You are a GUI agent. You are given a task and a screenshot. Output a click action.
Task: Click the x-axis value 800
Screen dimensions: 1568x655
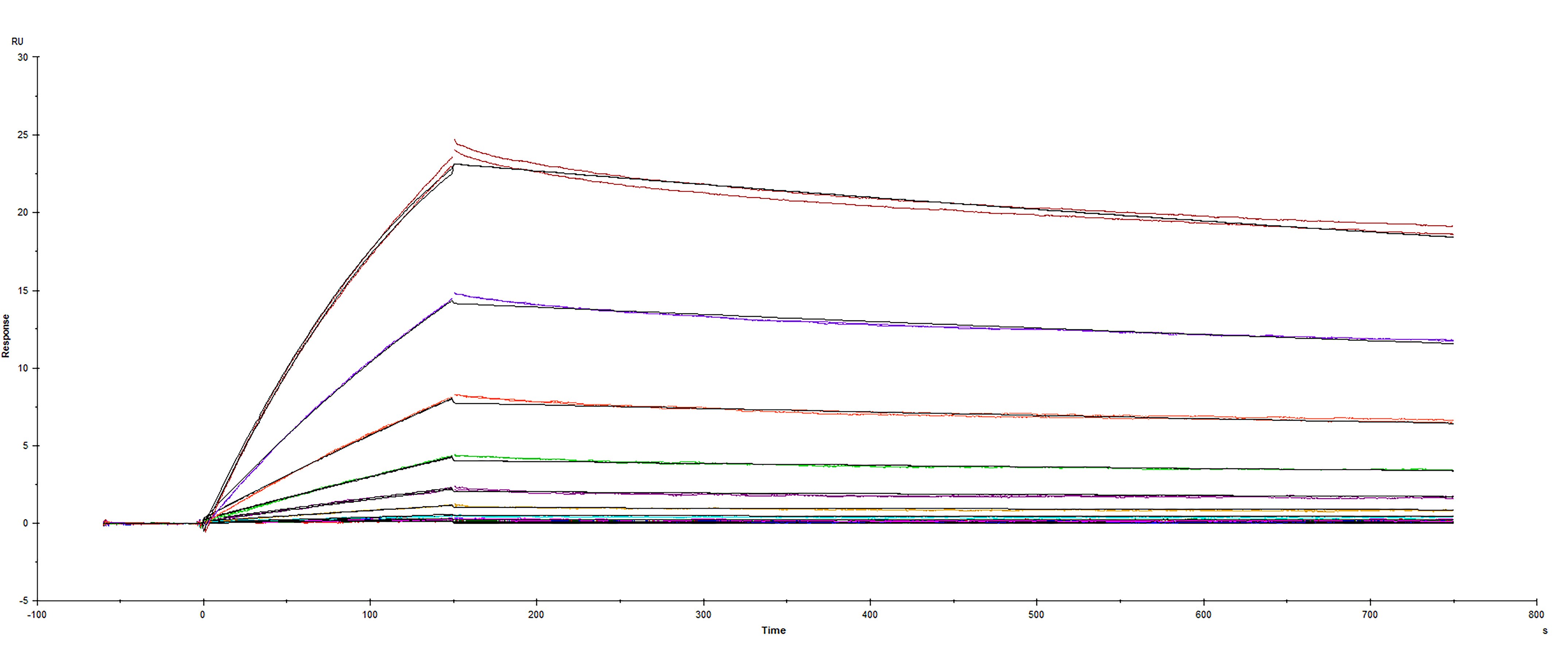[x=1536, y=614]
